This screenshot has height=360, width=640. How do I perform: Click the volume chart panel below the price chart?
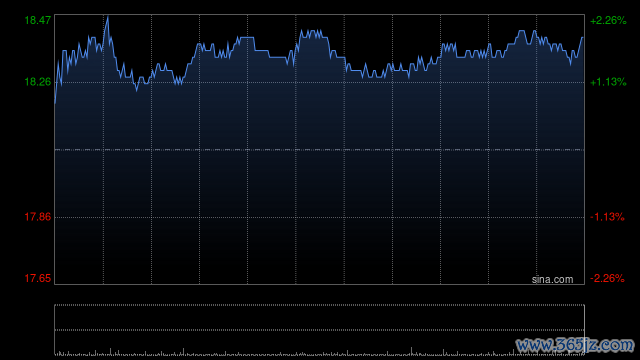coord(320,329)
